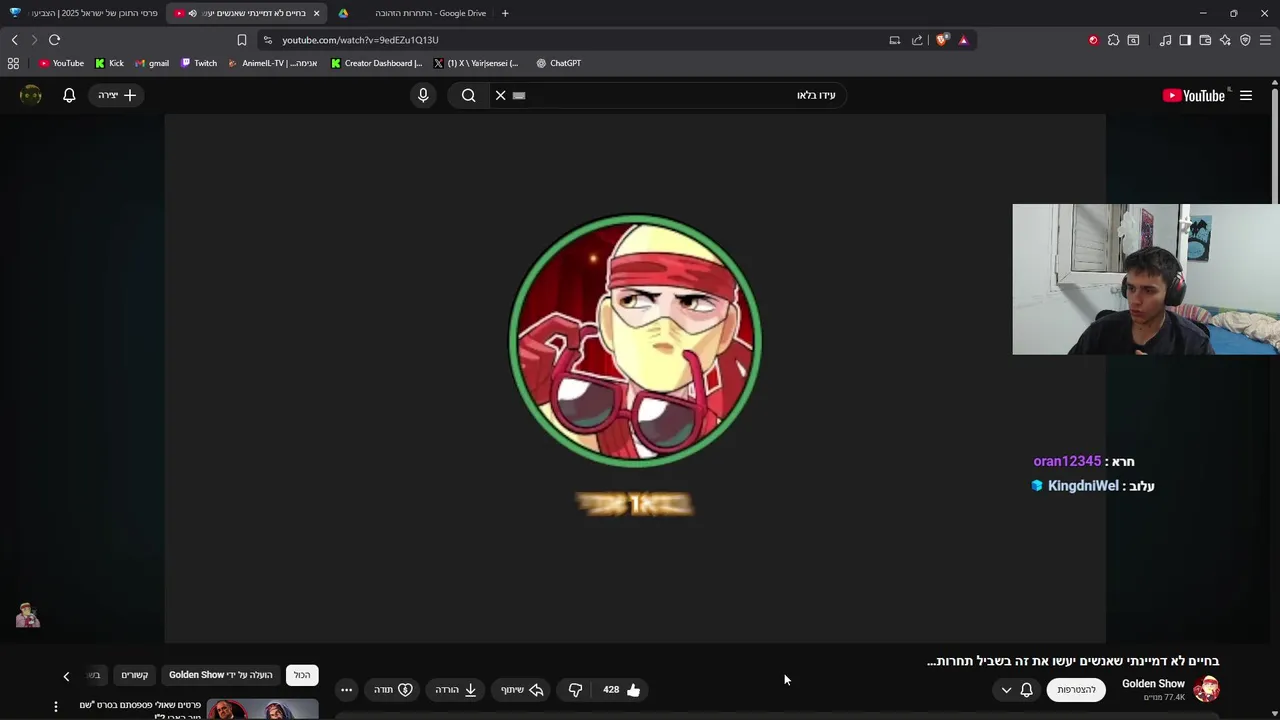Image resolution: width=1280 pixels, height=720 pixels.
Task: Open Twitch bookmark
Action: coord(199,63)
